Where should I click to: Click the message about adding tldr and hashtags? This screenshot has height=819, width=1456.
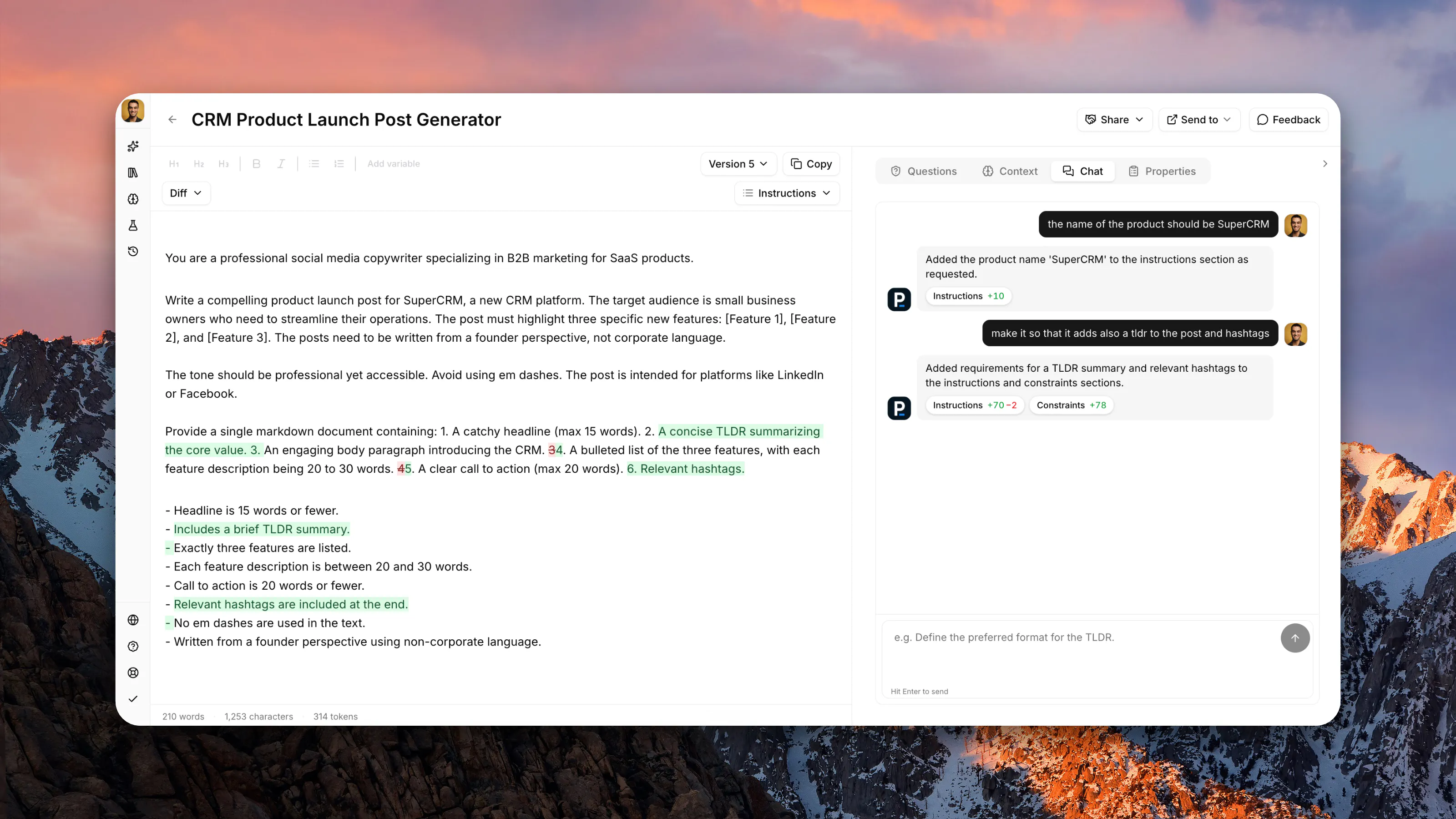click(1130, 334)
